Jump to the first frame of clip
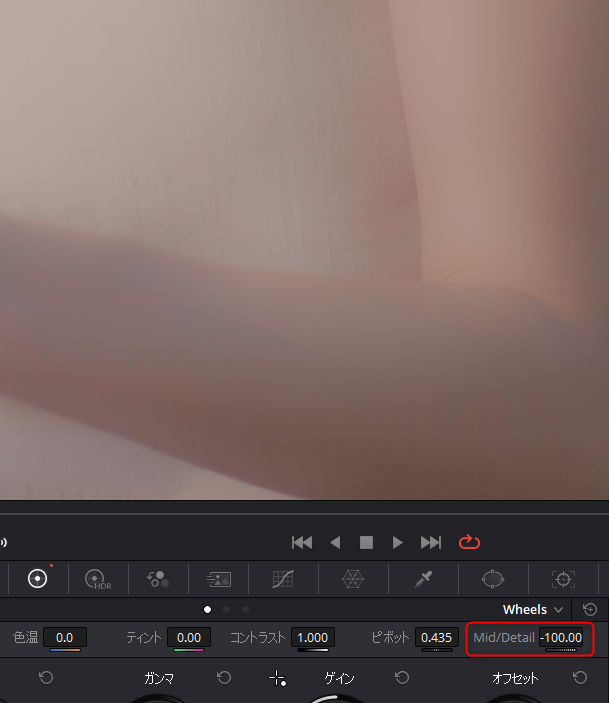Screen dimensions: 609x703 [302, 542]
